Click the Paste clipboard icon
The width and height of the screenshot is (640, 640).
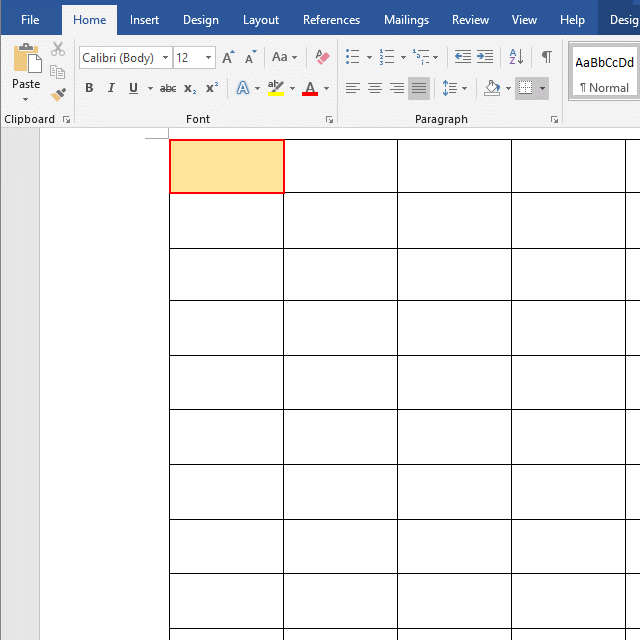pyautogui.click(x=27, y=58)
